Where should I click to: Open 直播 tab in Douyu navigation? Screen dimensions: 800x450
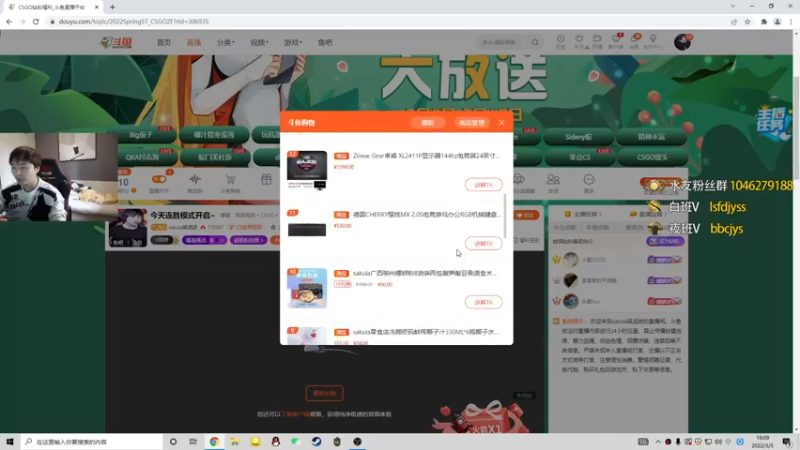[x=194, y=42]
